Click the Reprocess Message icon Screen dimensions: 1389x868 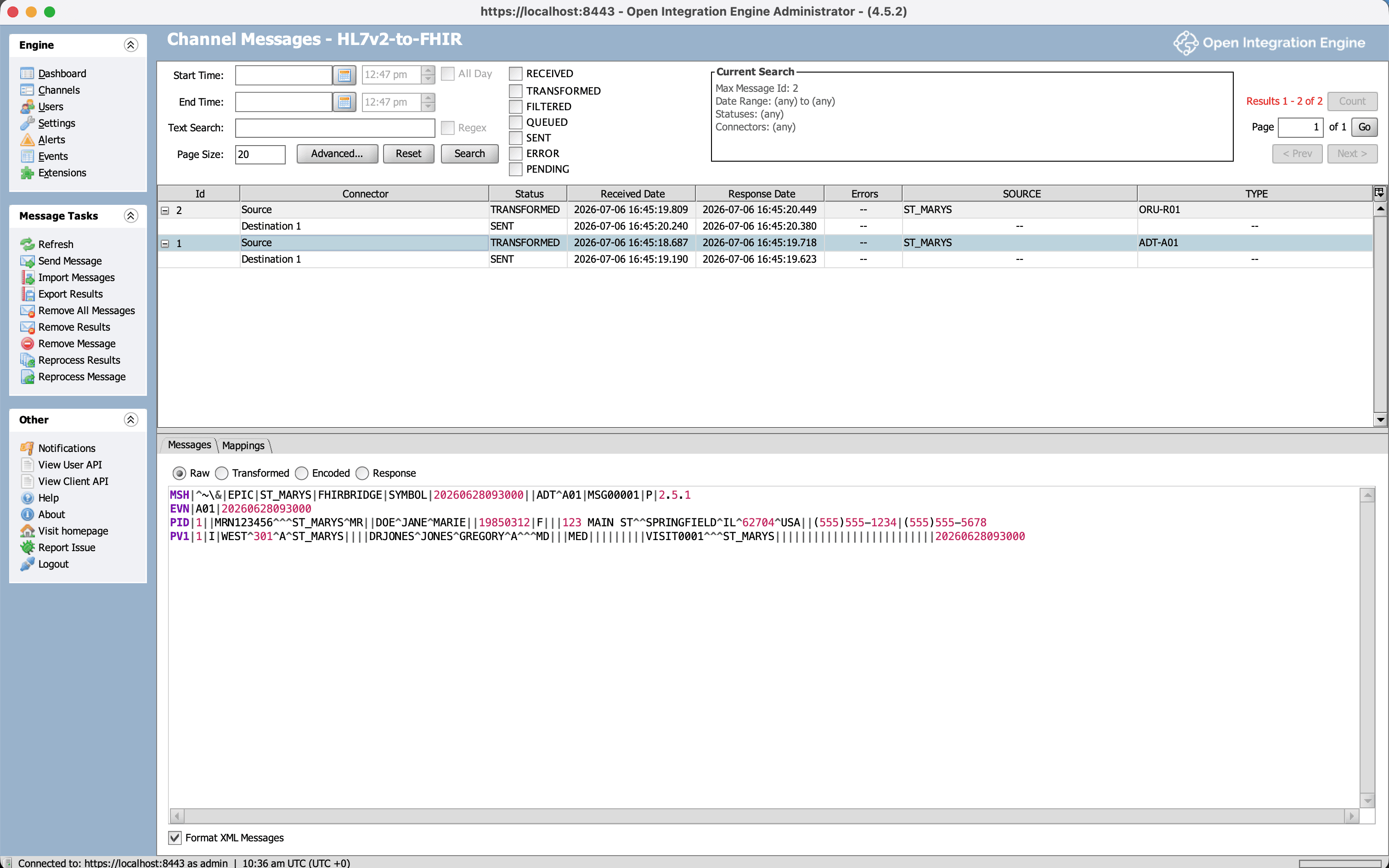click(x=27, y=377)
